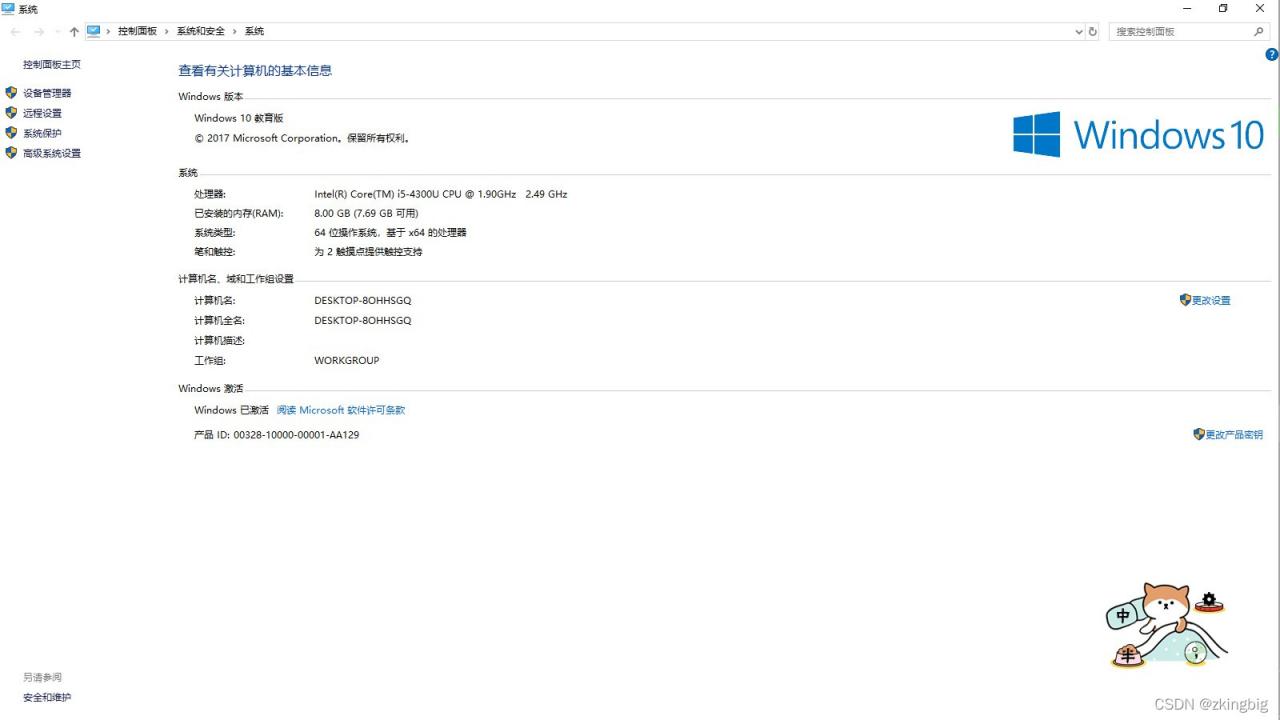Click the RAM value 8.00 GB

[x=366, y=213]
